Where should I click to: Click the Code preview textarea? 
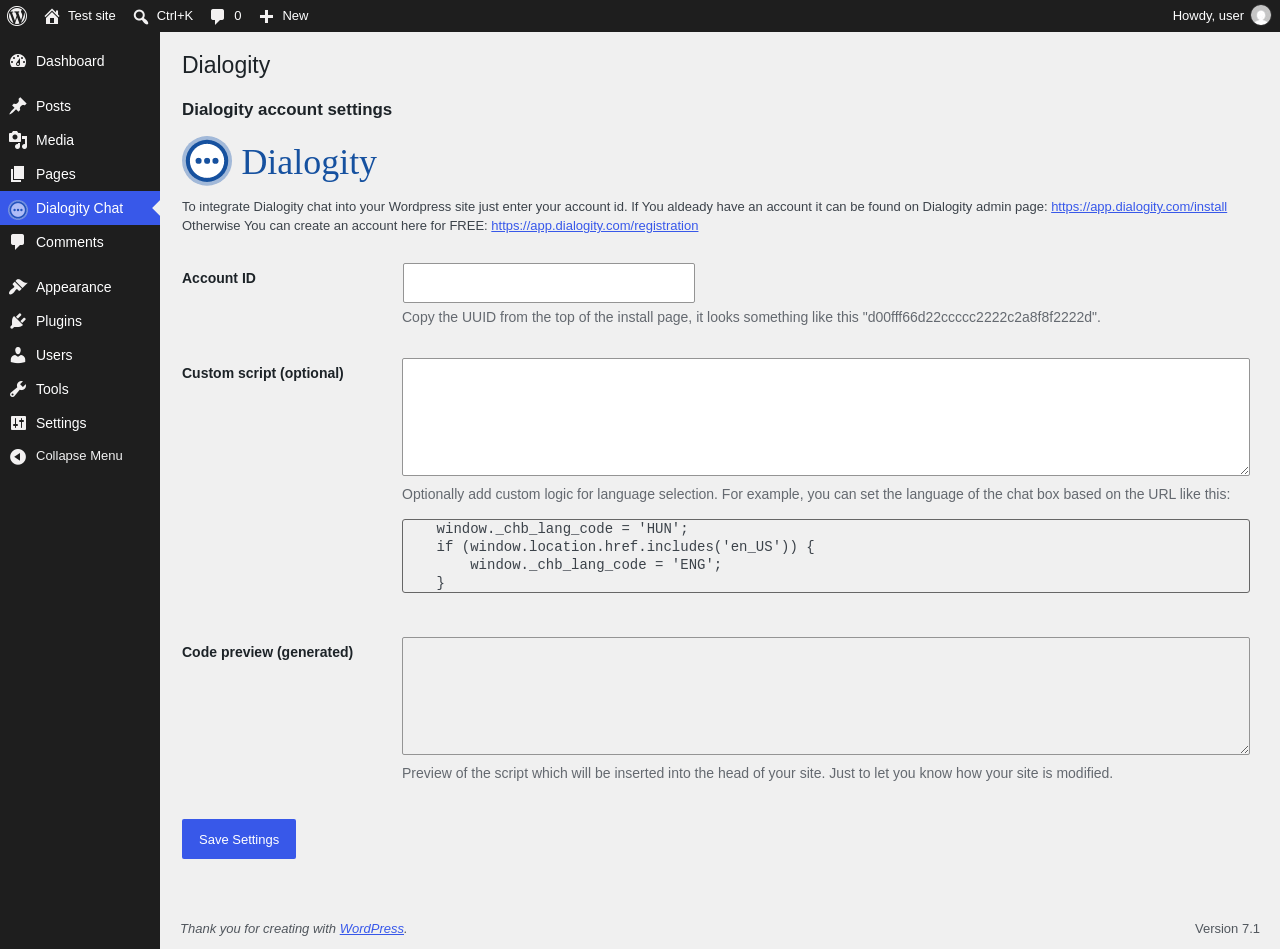coord(826,696)
